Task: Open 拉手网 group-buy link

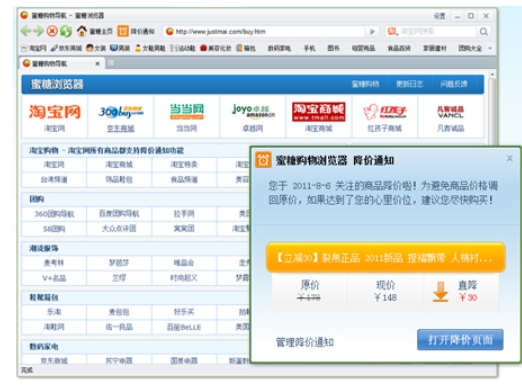Action: tap(184, 214)
